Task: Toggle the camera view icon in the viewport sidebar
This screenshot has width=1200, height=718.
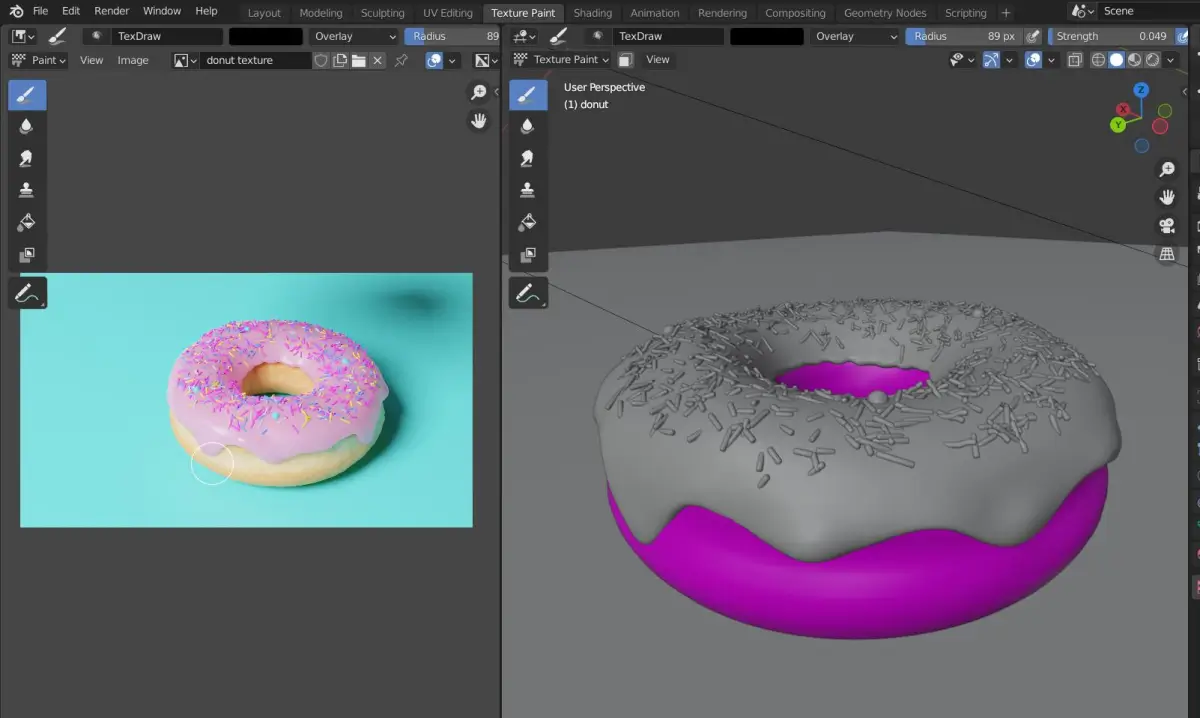Action: point(1167,225)
